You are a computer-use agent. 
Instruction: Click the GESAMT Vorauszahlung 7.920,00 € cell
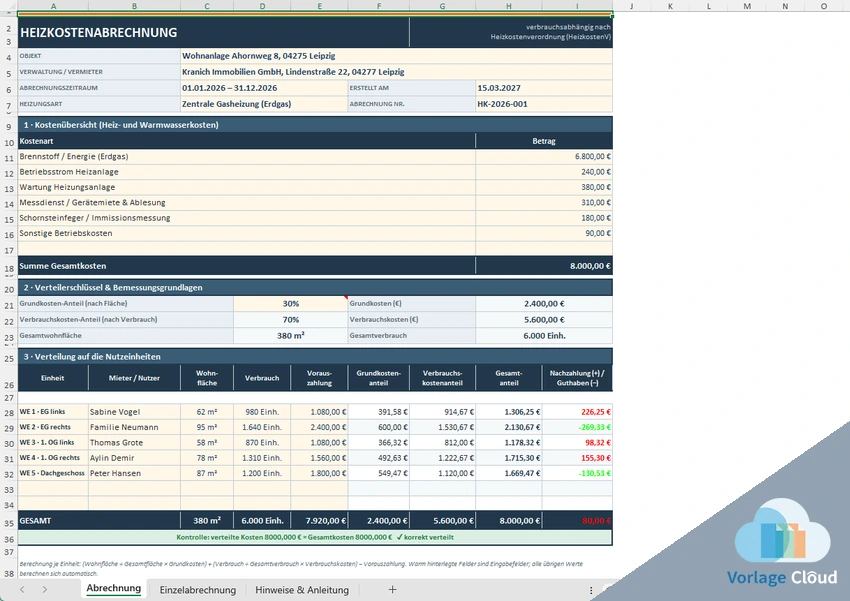tap(319, 521)
